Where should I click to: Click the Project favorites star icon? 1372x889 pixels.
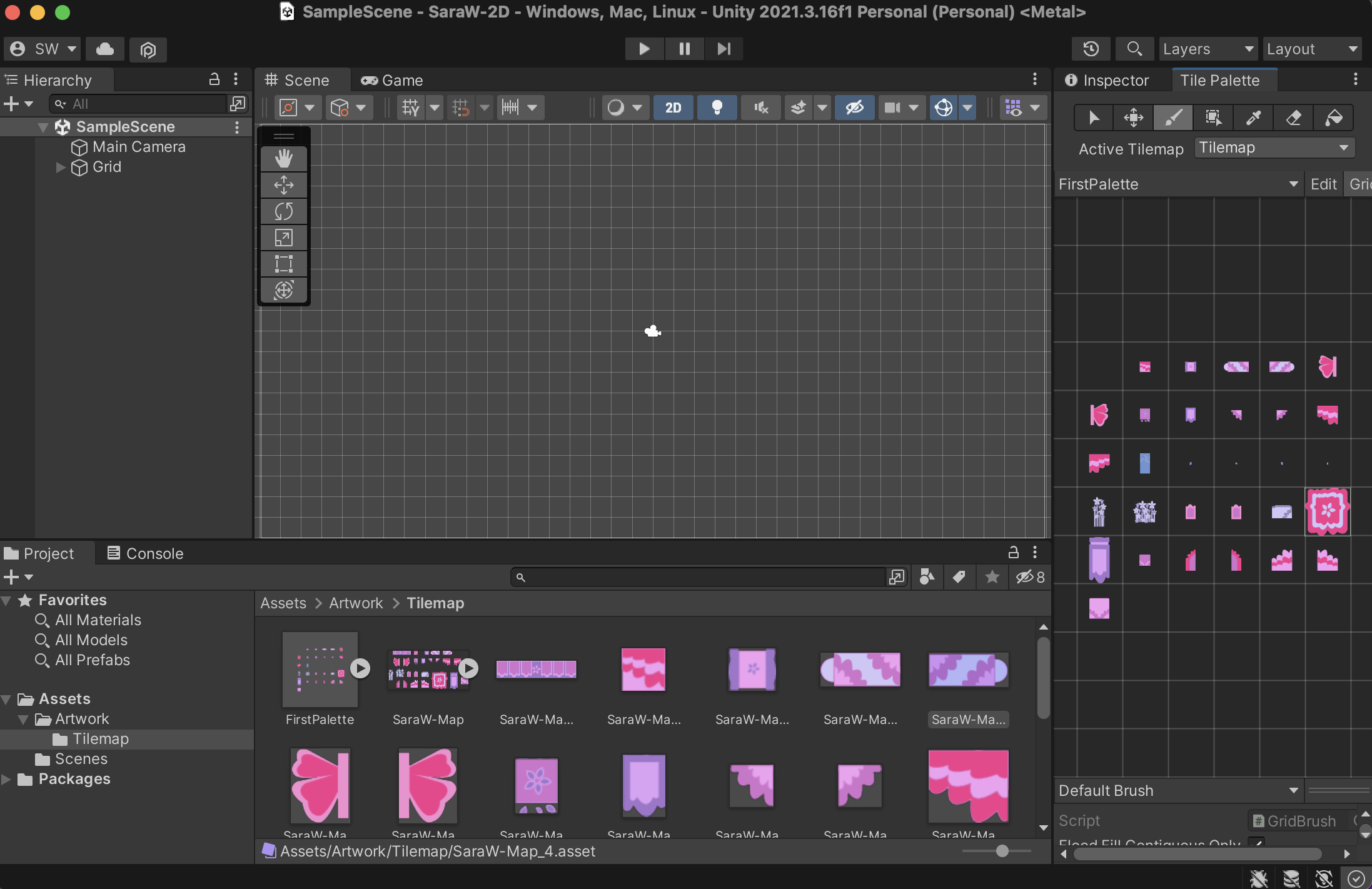[992, 577]
